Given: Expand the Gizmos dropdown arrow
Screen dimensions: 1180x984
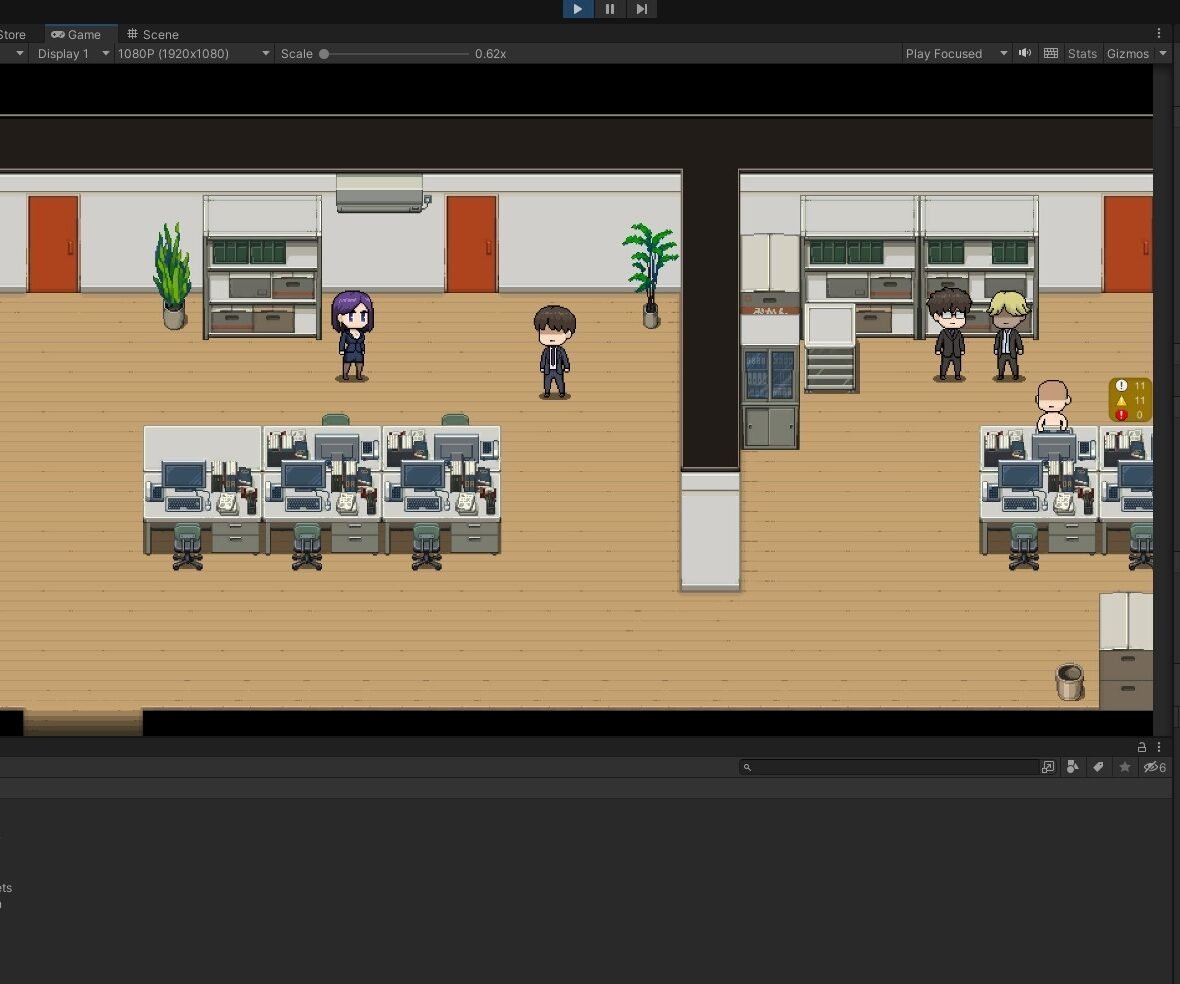Looking at the screenshot, I should [1163, 54].
